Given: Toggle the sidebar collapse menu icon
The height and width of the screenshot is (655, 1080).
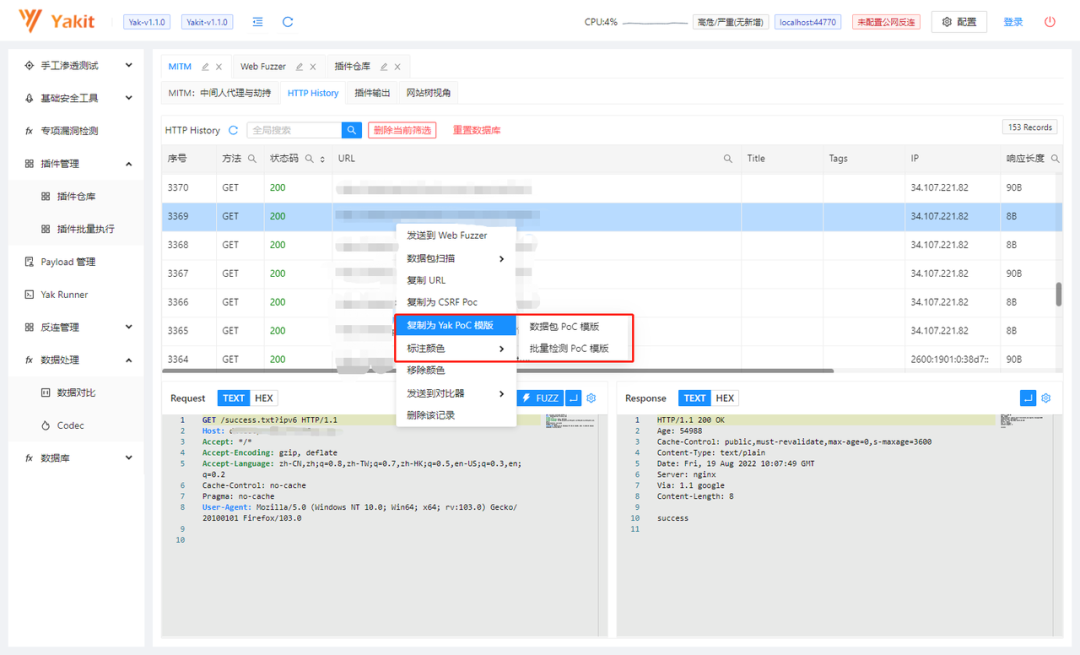Looking at the screenshot, I should 258,22.
